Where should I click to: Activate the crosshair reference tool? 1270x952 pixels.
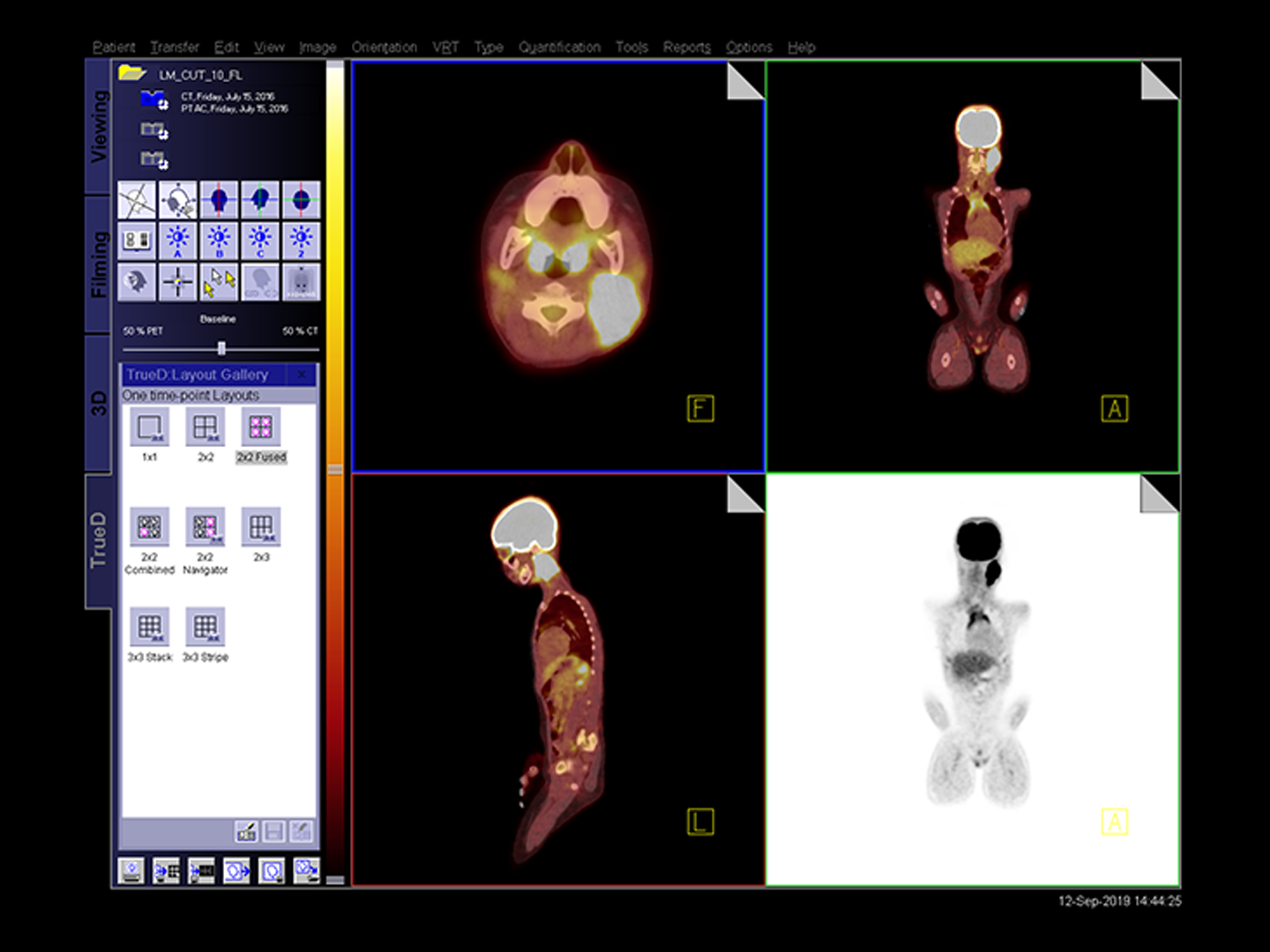[177, 282]
